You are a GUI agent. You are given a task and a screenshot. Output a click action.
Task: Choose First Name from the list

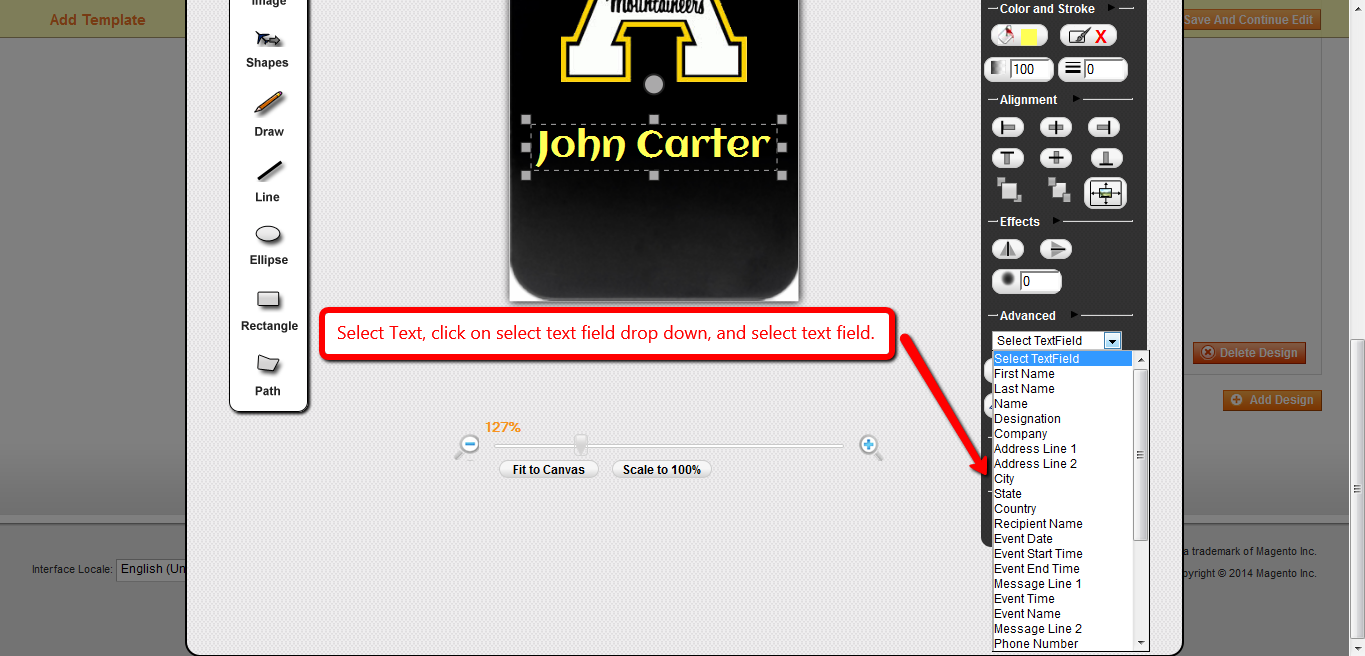point(1062,374)
